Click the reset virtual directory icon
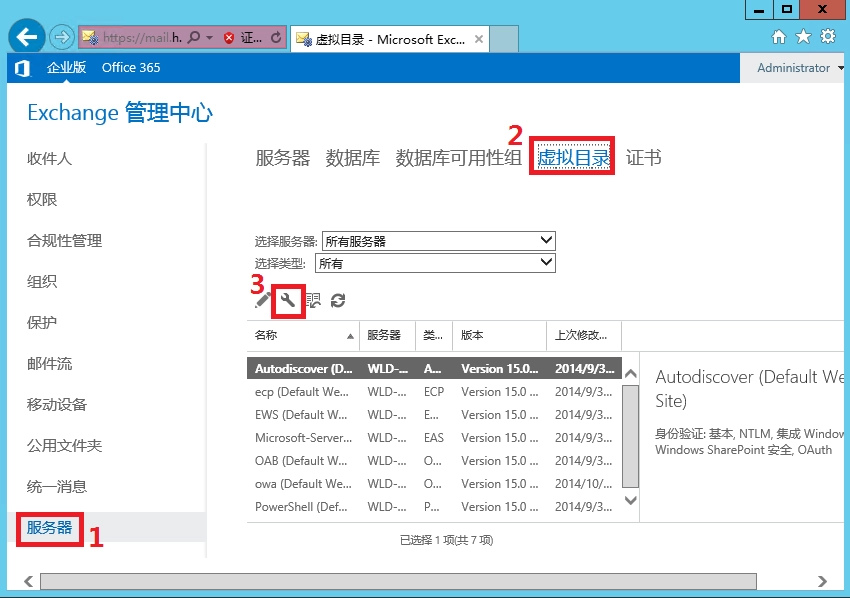The height and width of the screenshot is (598, 850). click(x=313, y=300)
